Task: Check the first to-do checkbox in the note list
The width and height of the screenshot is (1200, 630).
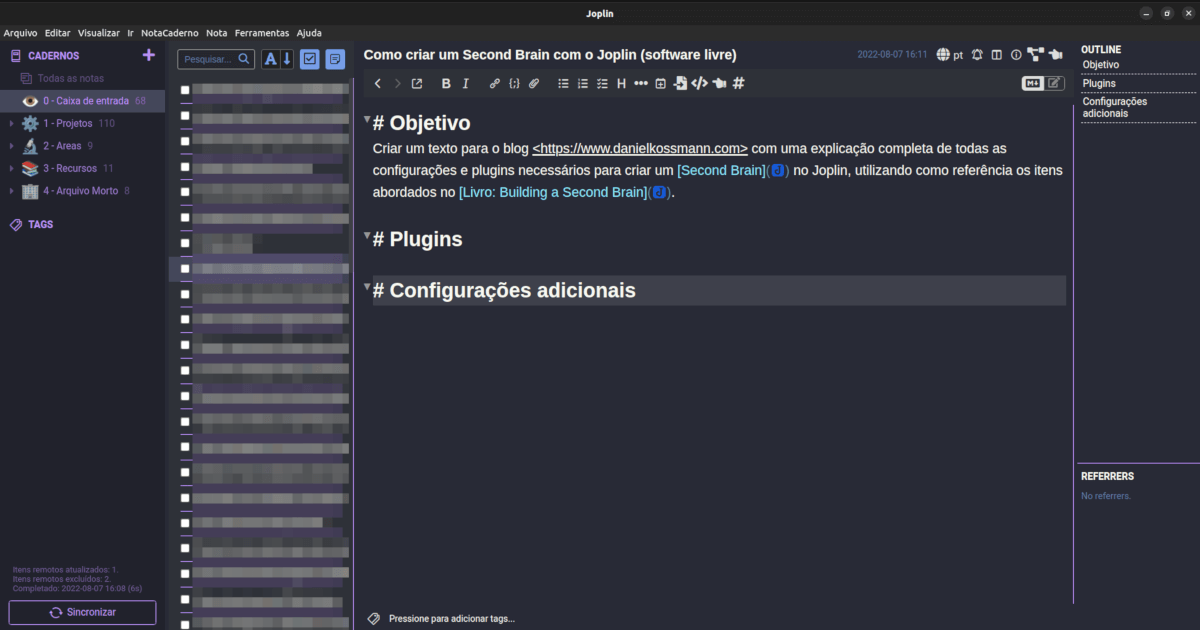Action: pos(185,90)
